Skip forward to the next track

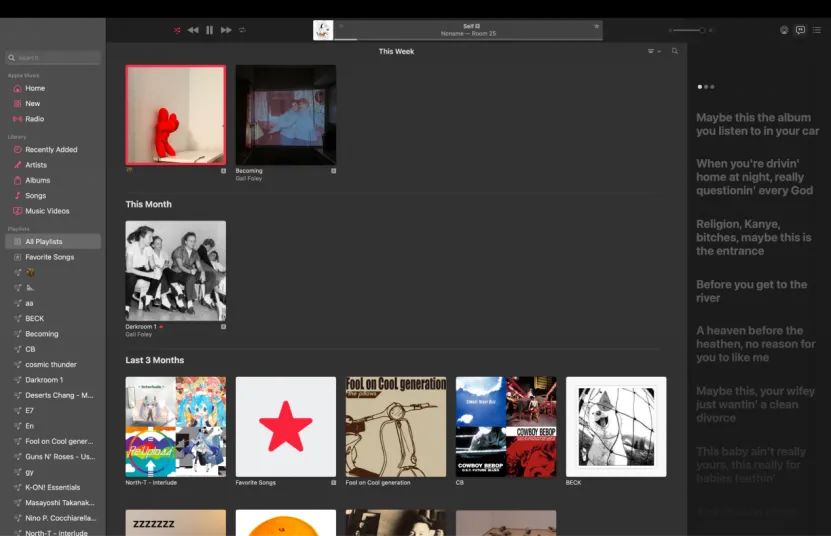click(x=226, y=30)
